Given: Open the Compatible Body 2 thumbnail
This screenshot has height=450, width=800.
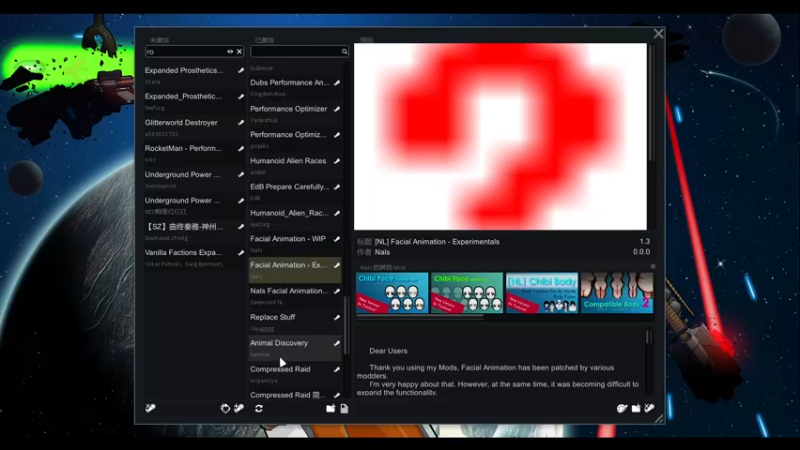Looking at the screenshot, I should pos(617,292).
